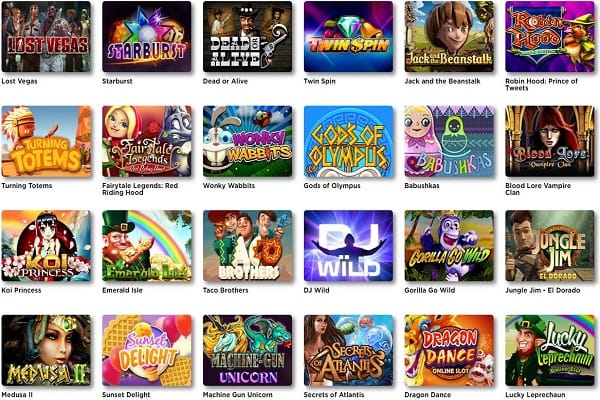The width and height of the screenshot is (600, 400).
Task: Click the Blood Lore Vampire Clan title
Action: [x=538, y=189]
